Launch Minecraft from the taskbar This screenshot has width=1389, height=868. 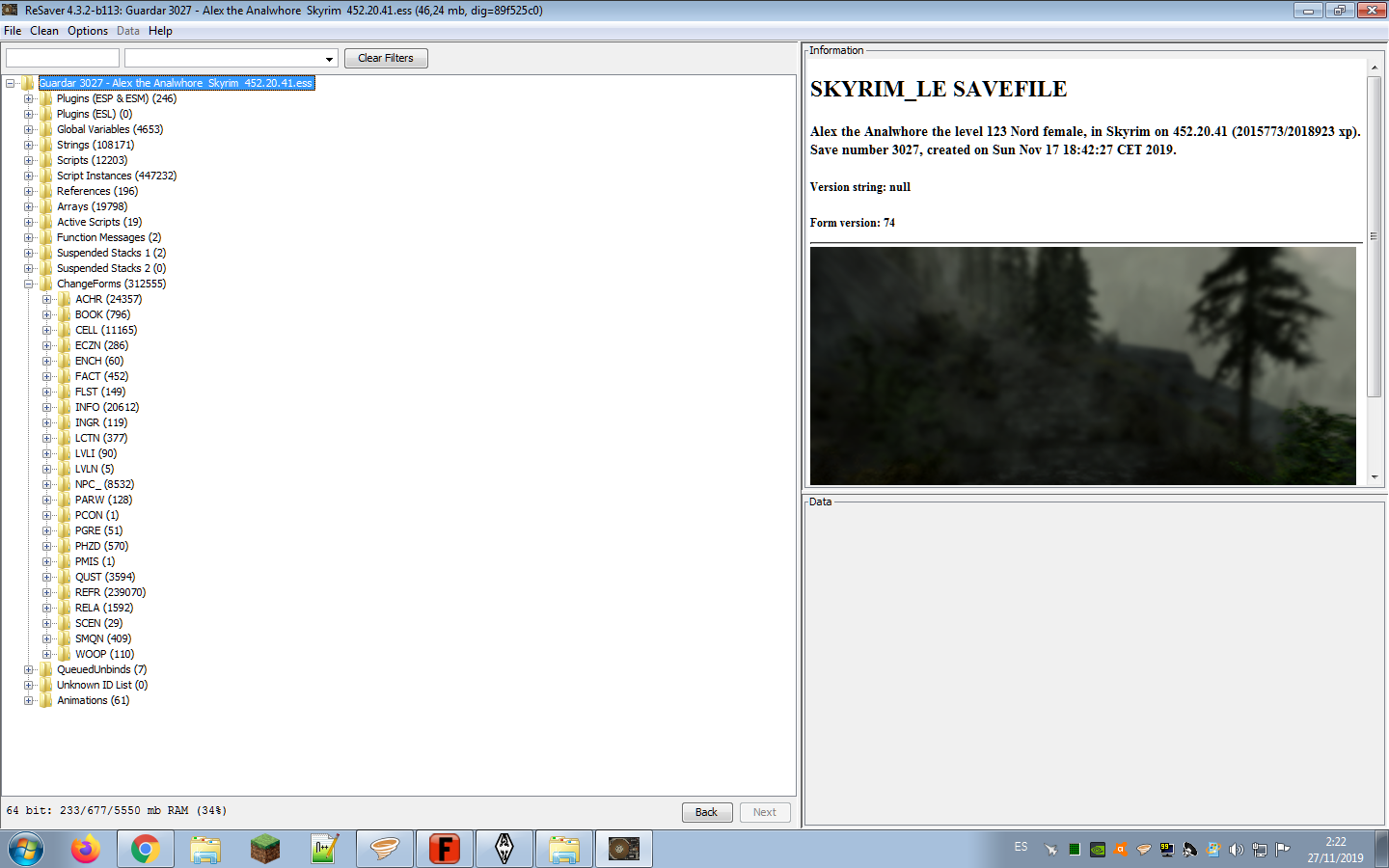(x=265, y=850)
